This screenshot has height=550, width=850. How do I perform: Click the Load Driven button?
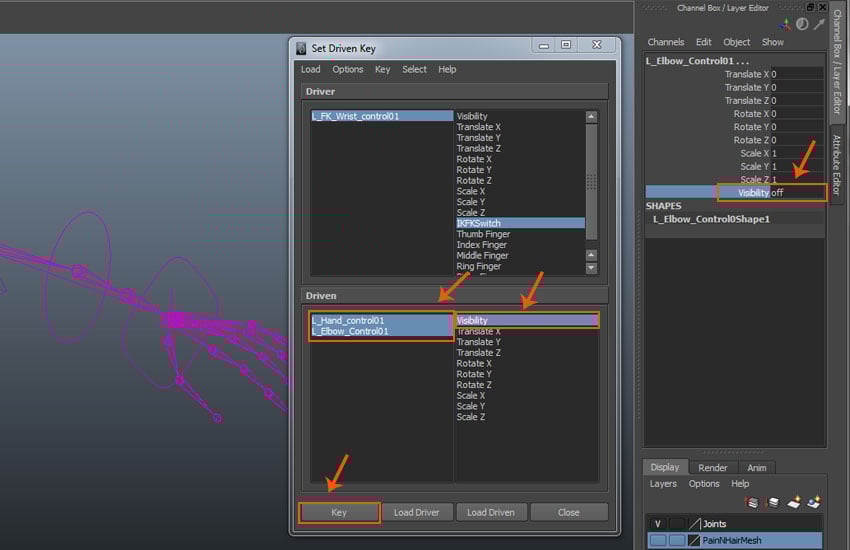pyautogui.click(x=491, y=512)
